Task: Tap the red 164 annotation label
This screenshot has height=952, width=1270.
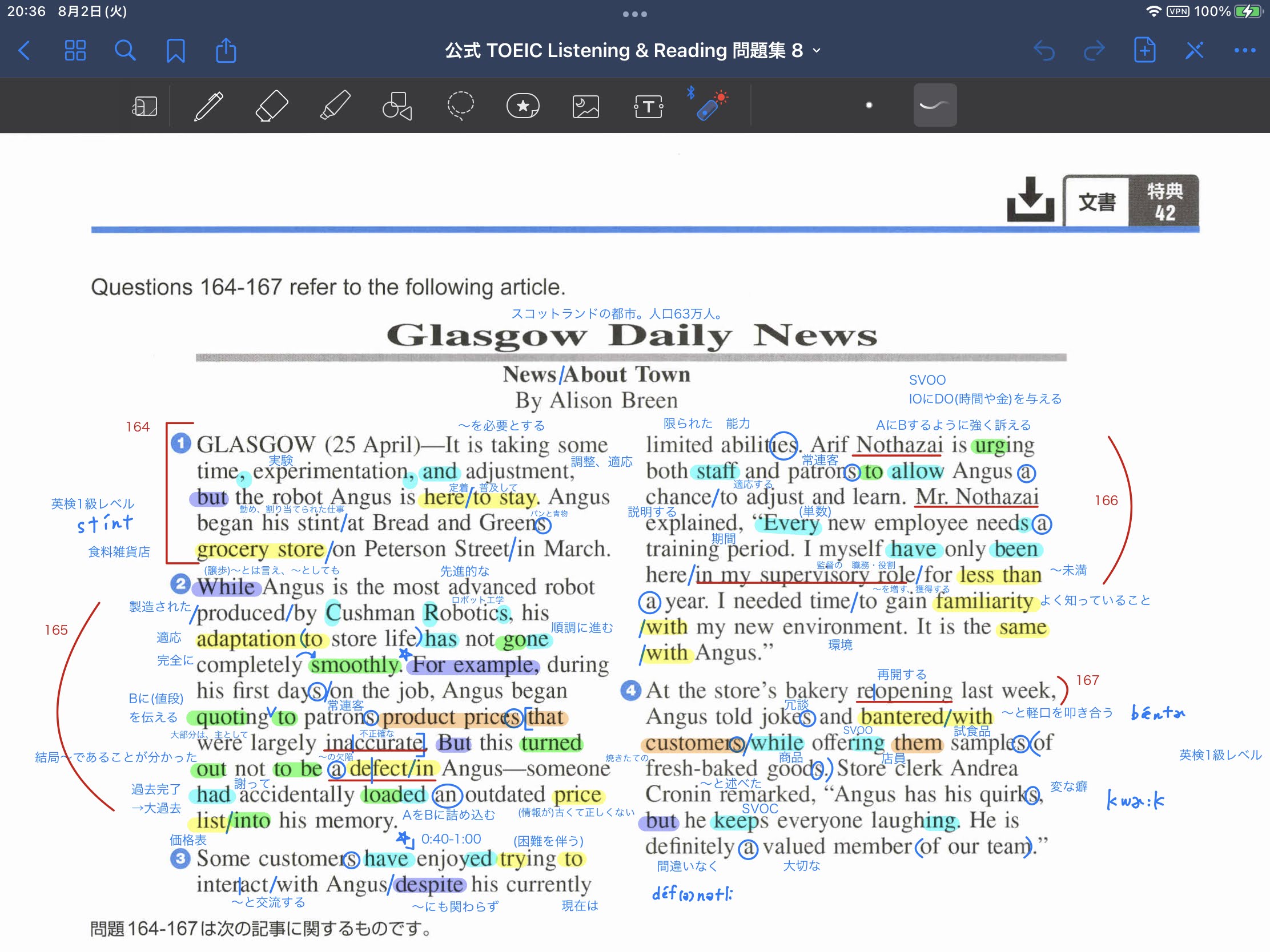Action: pos(138,427)
